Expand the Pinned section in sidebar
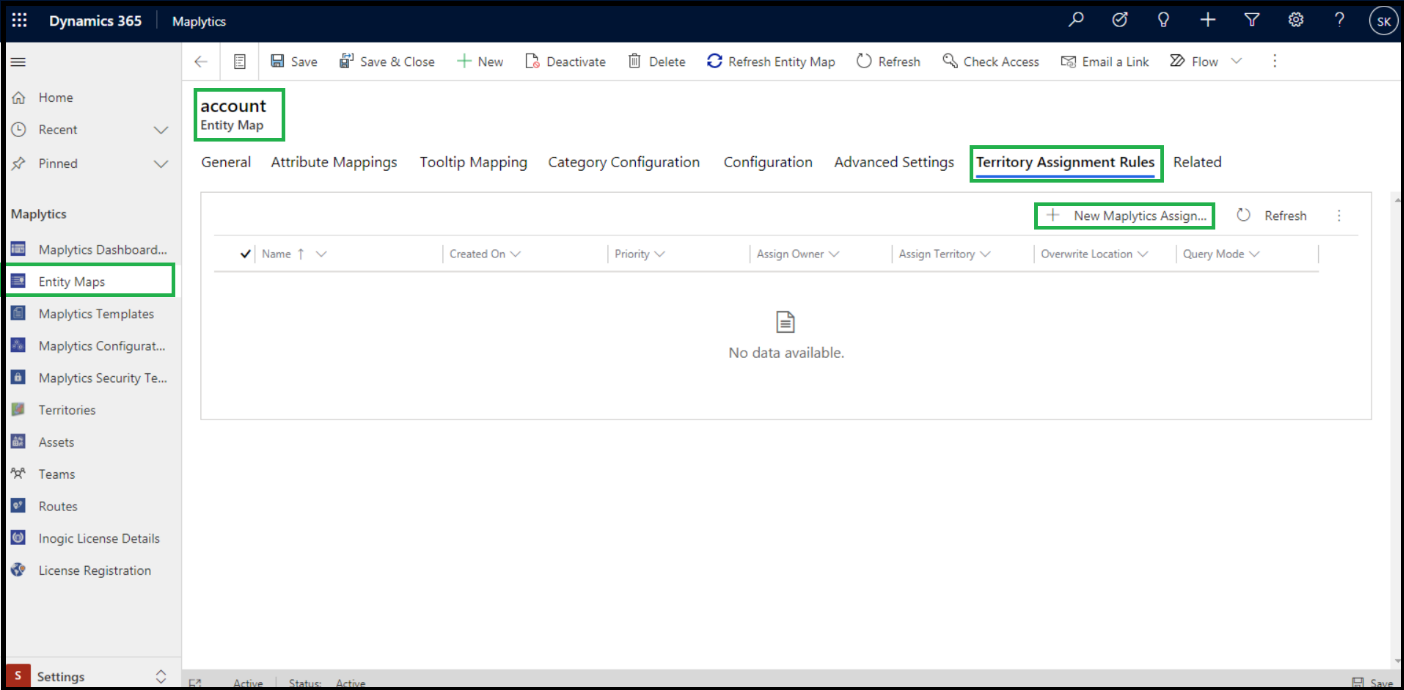This screenshot has width=1404, height=690. click(x=160, y=164)
